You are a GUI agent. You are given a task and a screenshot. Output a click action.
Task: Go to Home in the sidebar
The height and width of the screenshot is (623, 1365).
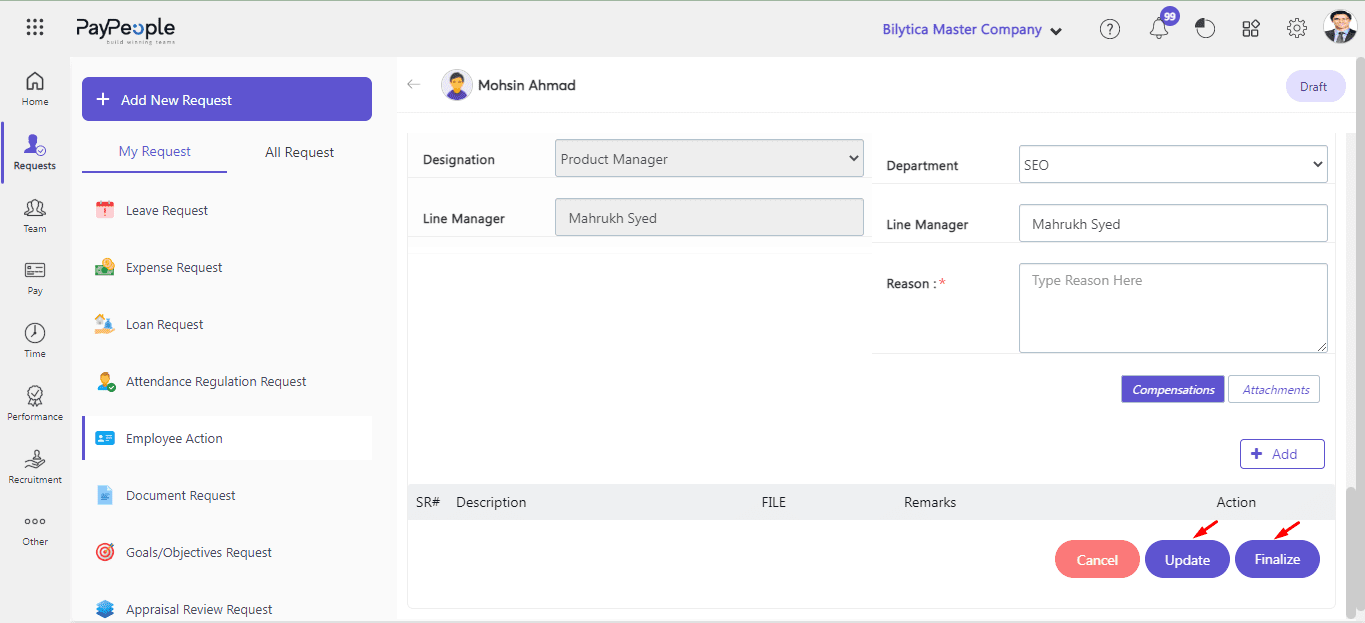pos(35,89)
